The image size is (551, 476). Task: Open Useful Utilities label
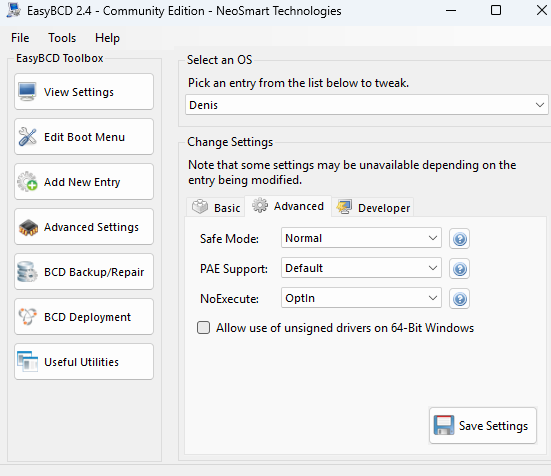click(x=82, y=362)
